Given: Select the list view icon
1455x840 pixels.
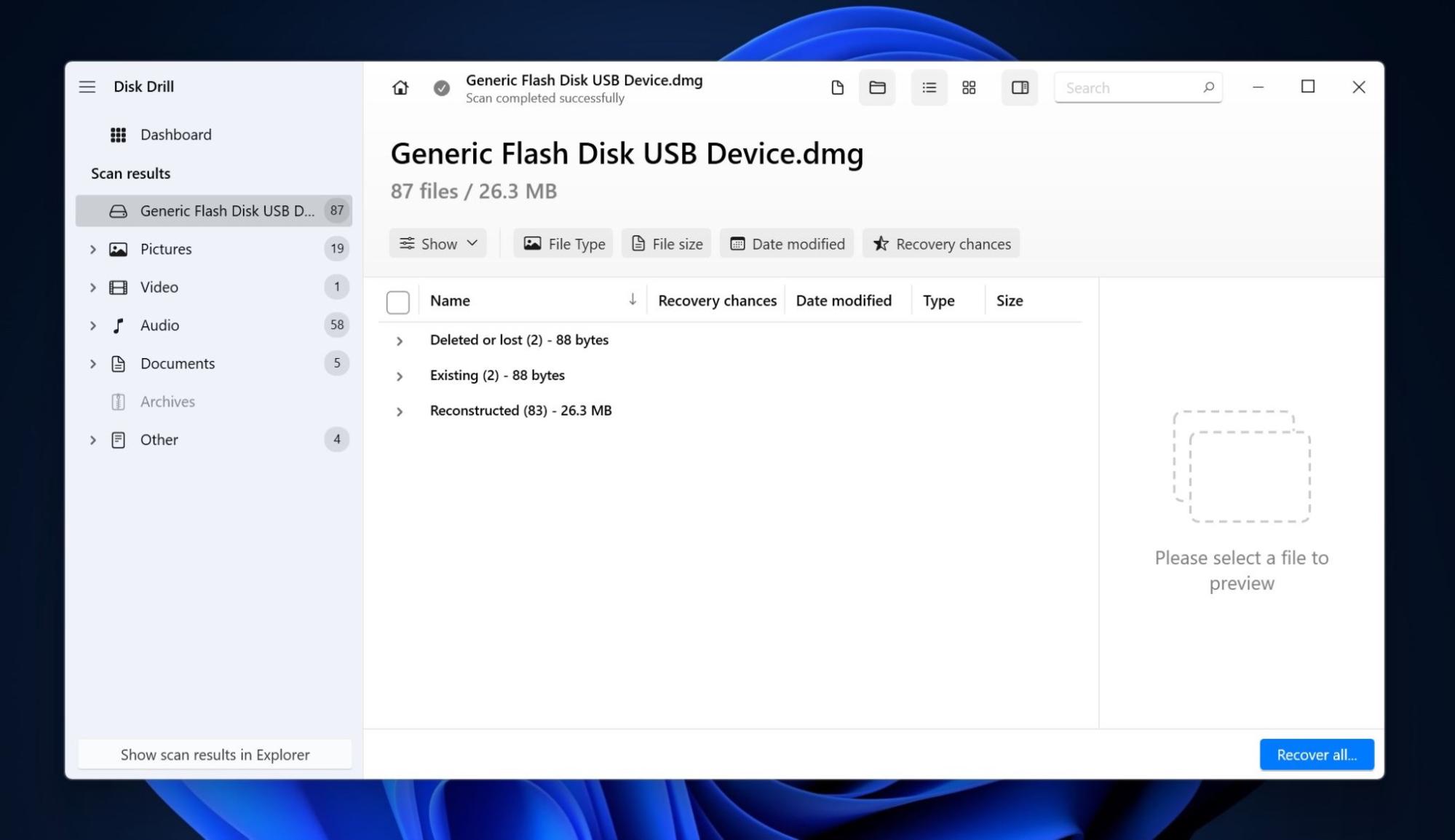Looking at the screenshot, I should tap(927, 88).
